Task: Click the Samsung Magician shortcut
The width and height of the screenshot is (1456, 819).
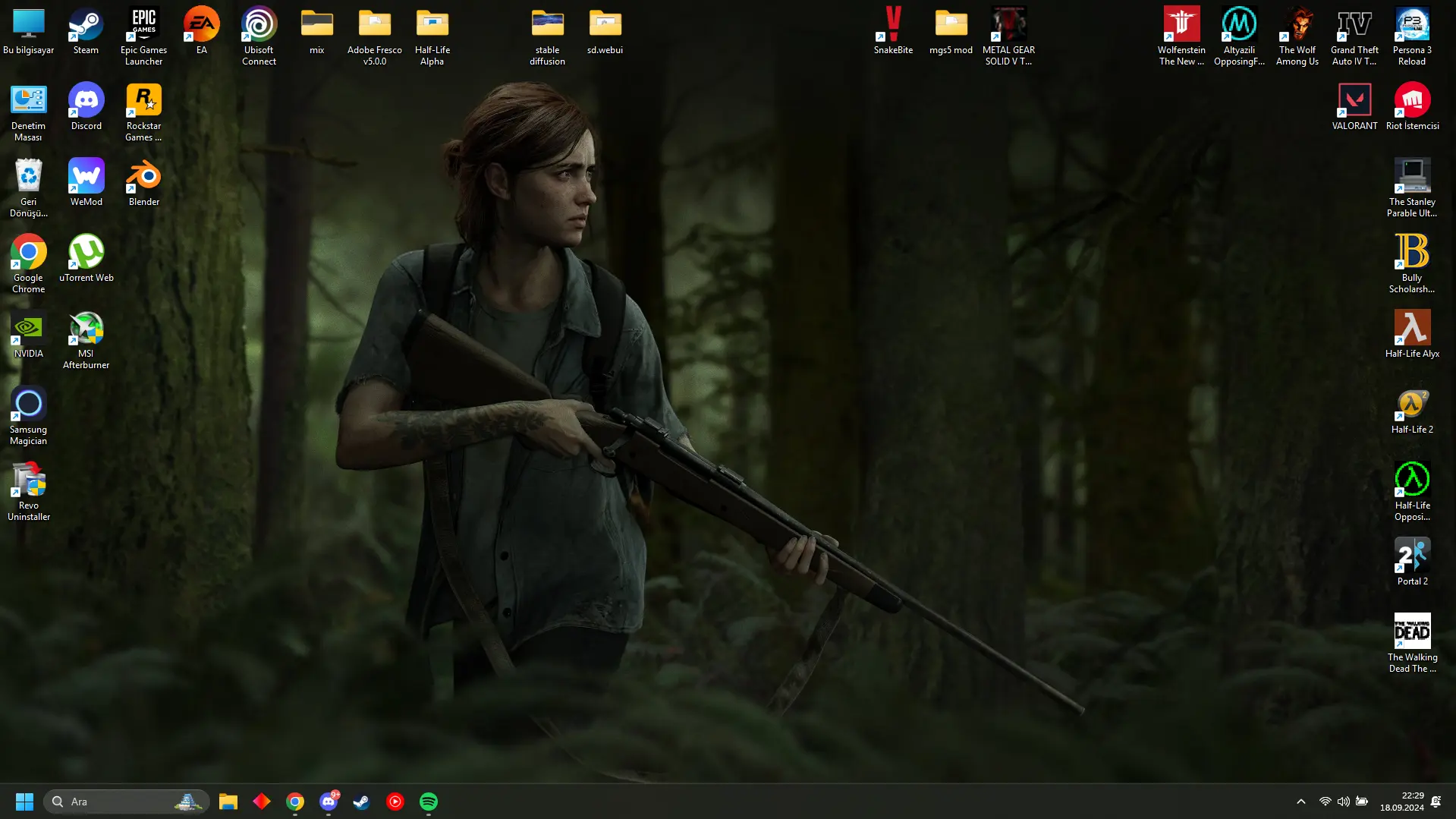Action: tap(29, 416)
